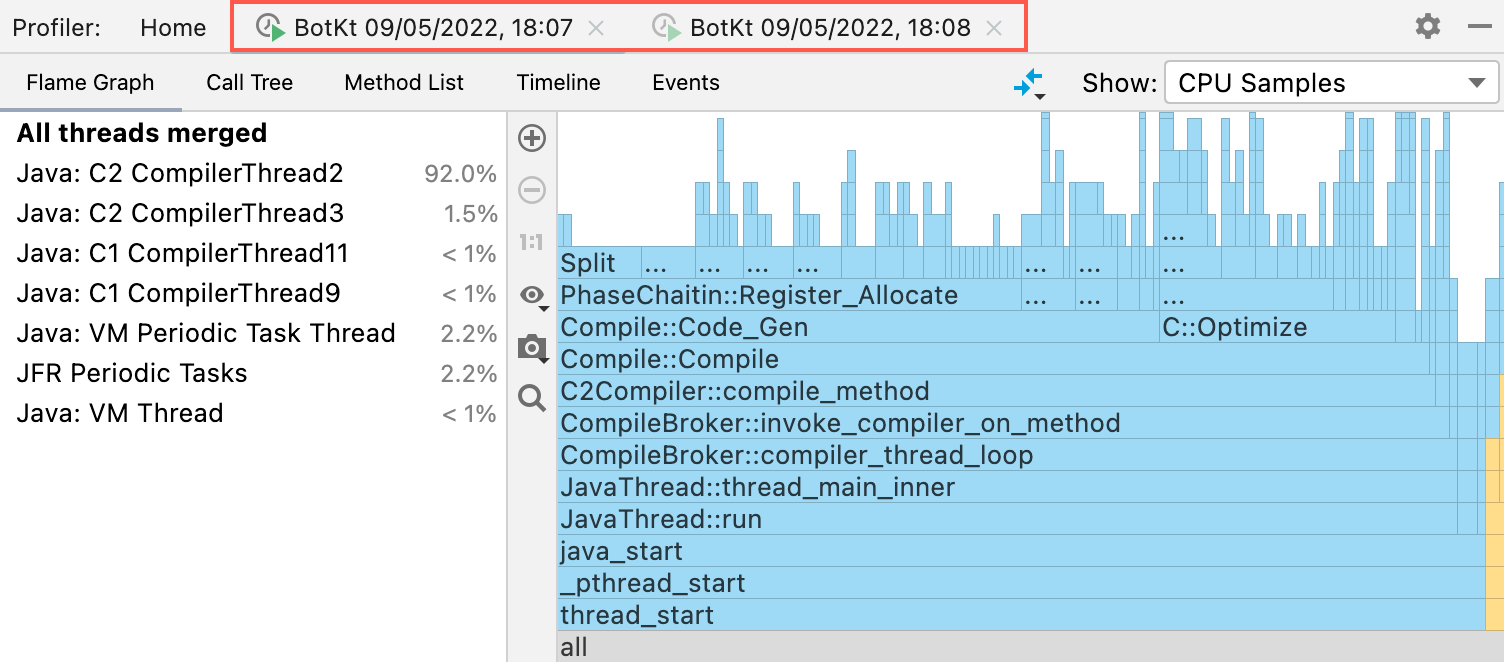The height and width of the screenshot is (662, 1504).
Task: Reset flame graph zoom to 1:1
Action: pyautogui.click(x=532, y=242)
